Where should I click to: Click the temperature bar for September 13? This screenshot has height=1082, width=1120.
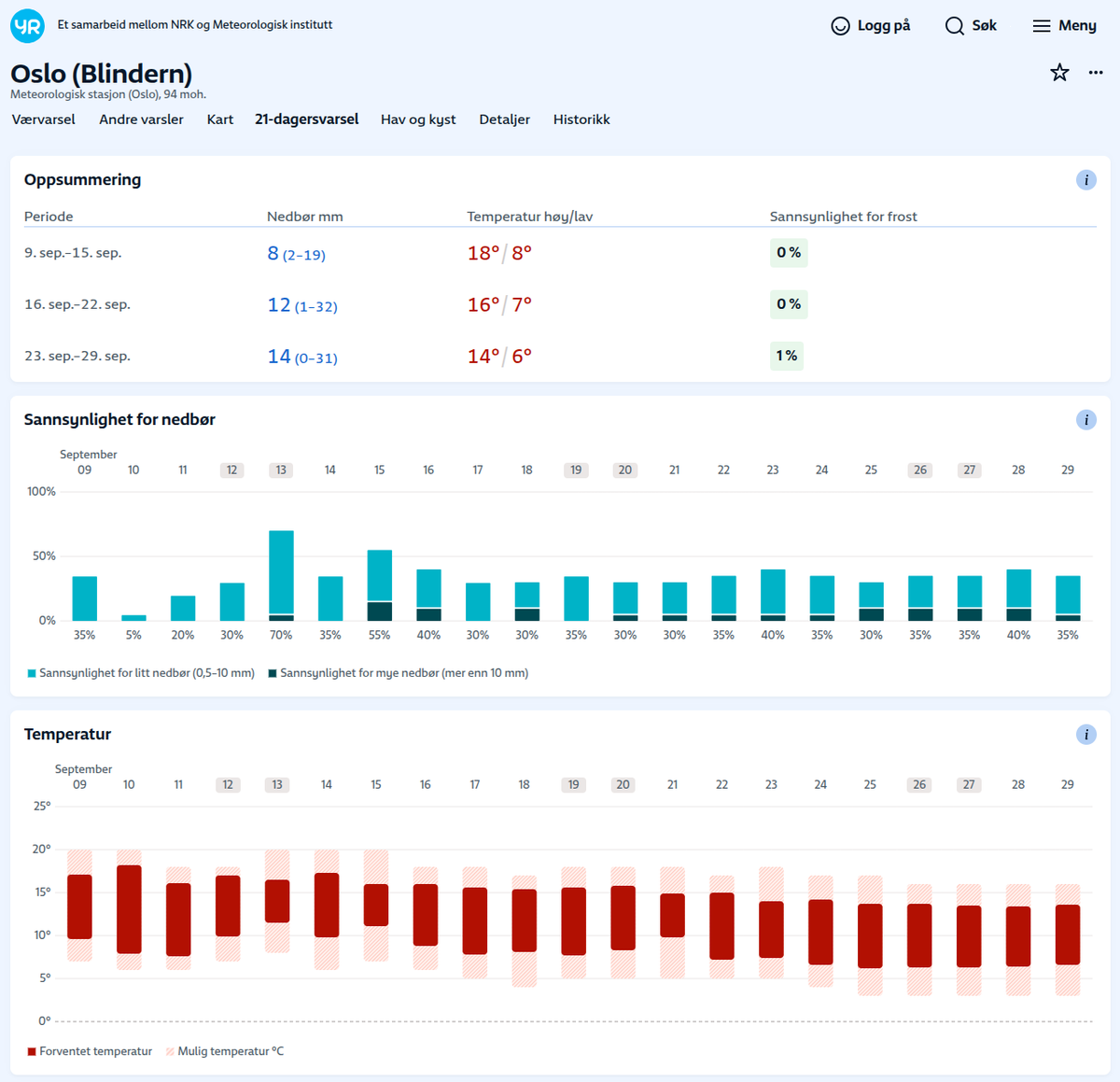[277, 902]
